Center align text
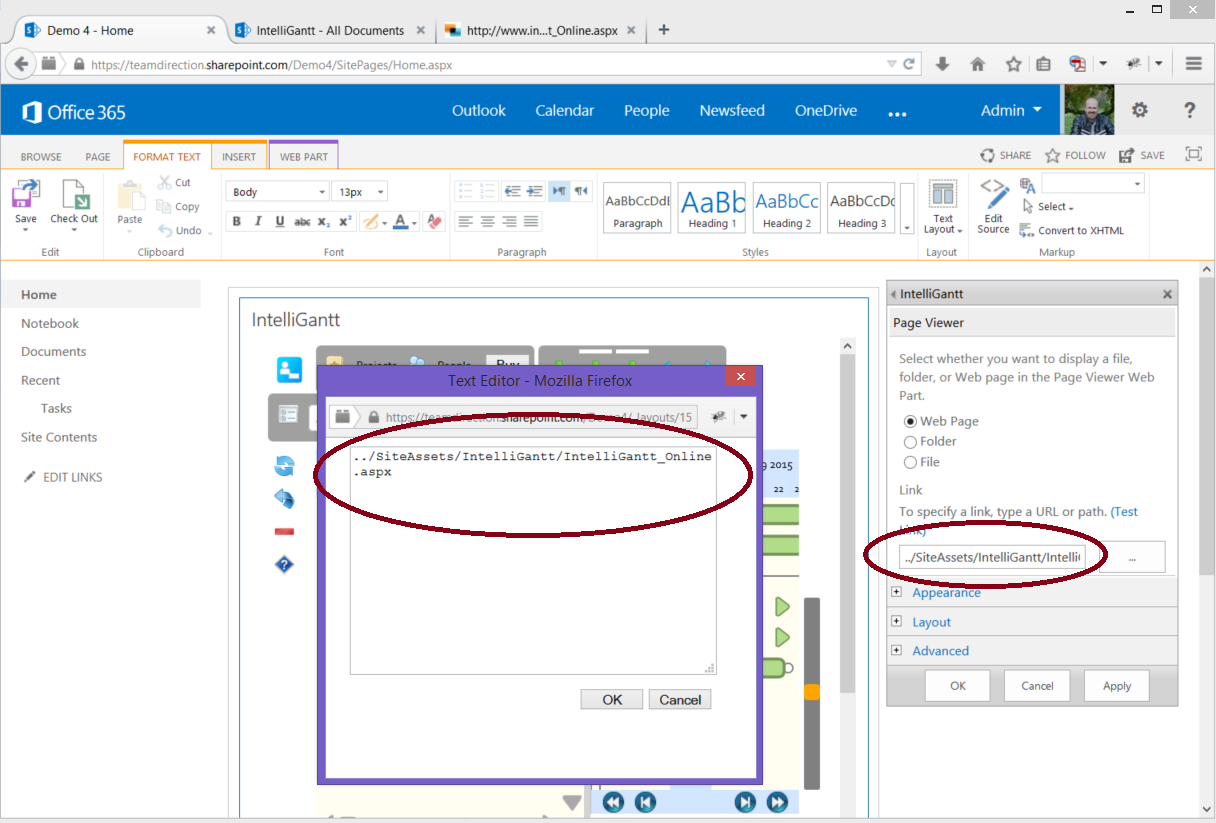The height and width of the screenshot is (823, 1216). click(488, 221)
